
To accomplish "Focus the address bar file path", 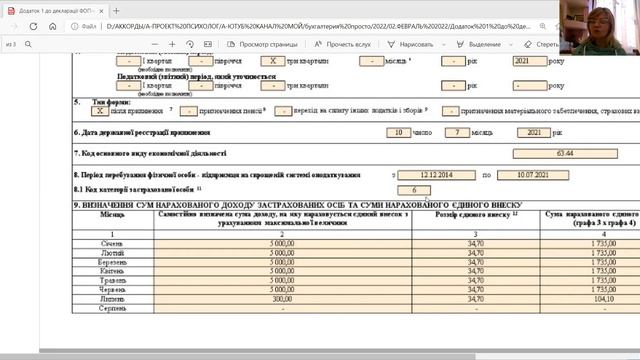I will 318,27.
